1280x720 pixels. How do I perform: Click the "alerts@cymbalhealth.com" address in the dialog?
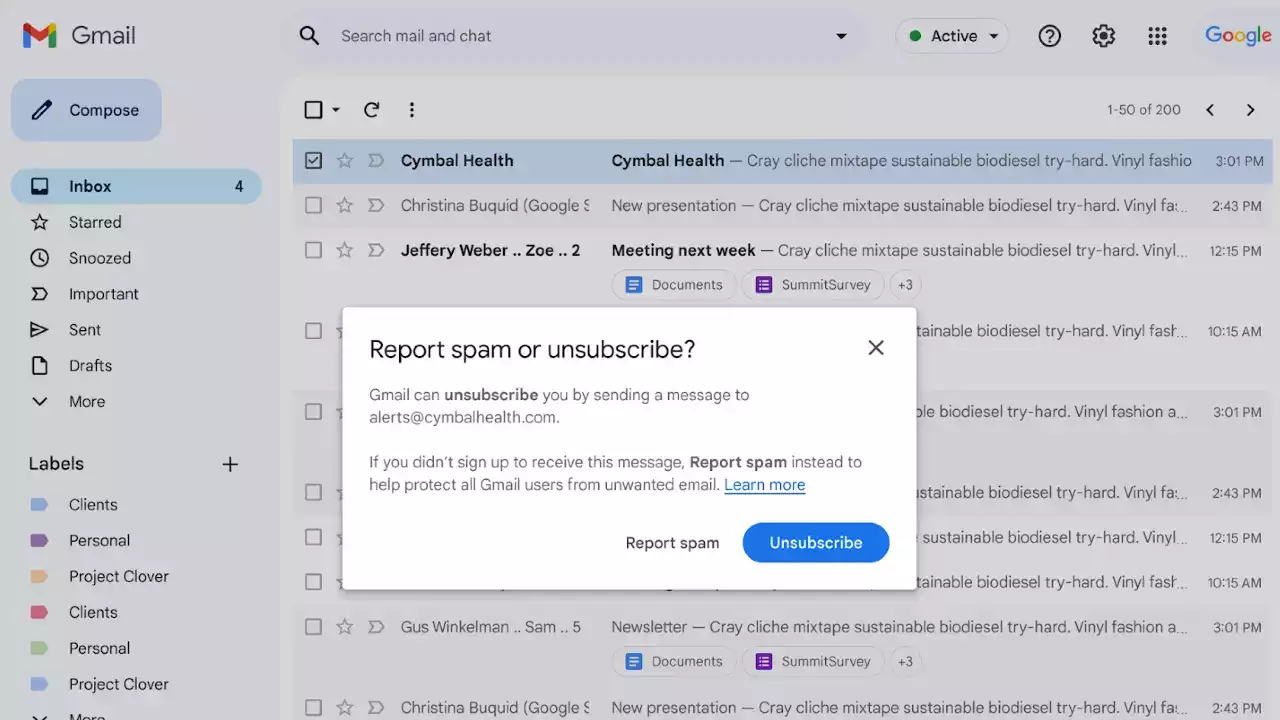[463, 418]
